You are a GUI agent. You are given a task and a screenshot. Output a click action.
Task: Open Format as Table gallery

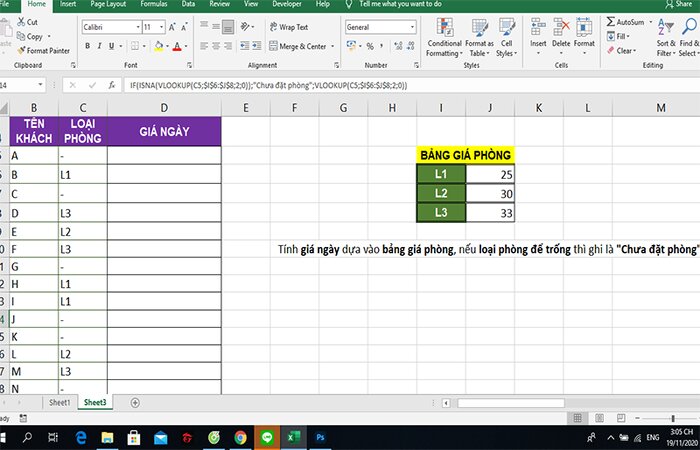(479, 38)
